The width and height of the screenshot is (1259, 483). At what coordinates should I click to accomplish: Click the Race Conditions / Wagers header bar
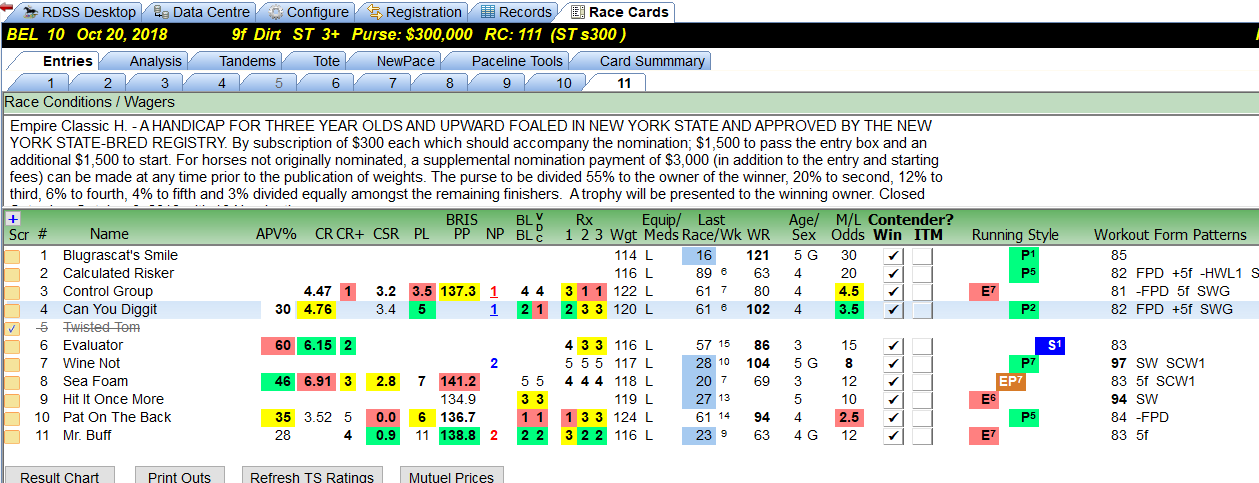coord(630,102)
